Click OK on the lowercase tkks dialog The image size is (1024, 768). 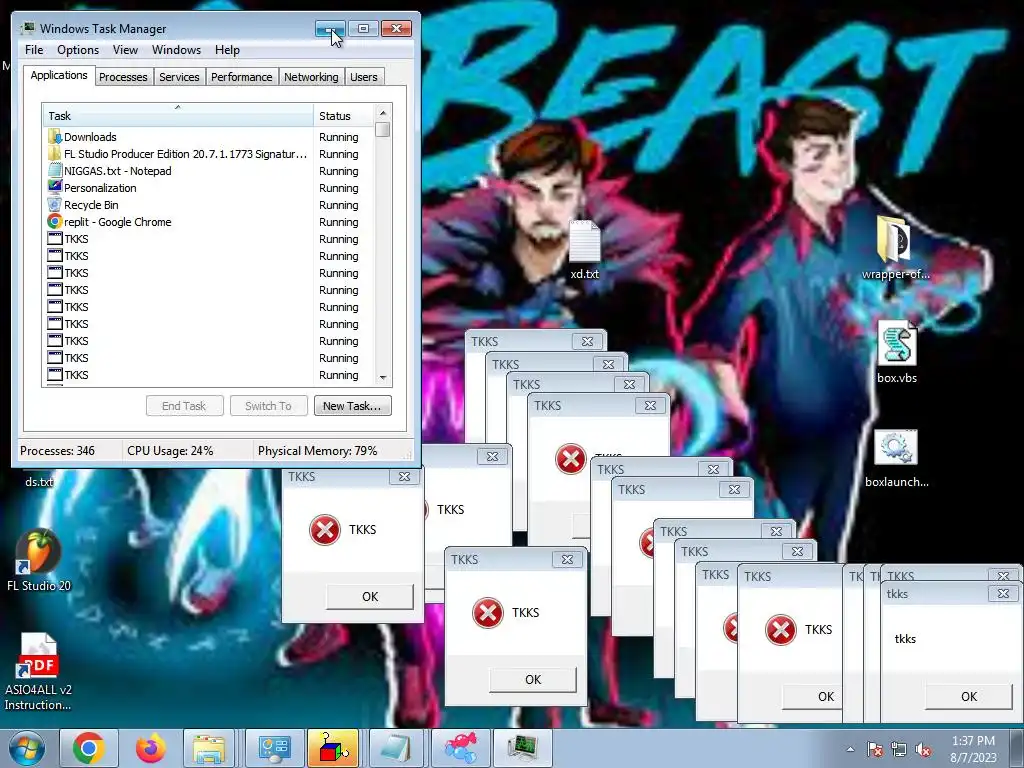coord(968,696)
